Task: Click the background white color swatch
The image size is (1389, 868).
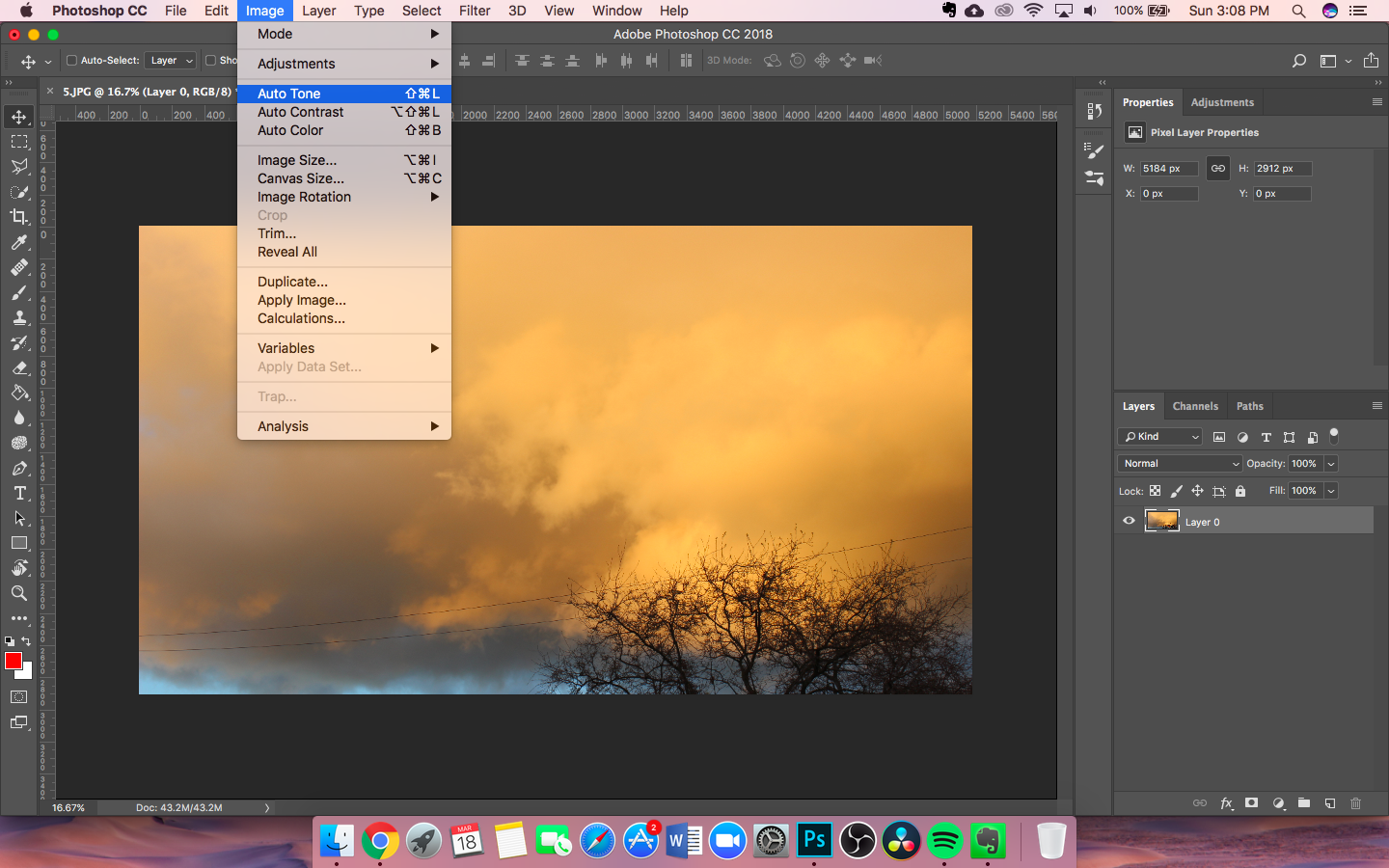Action: tap(26, 672)
